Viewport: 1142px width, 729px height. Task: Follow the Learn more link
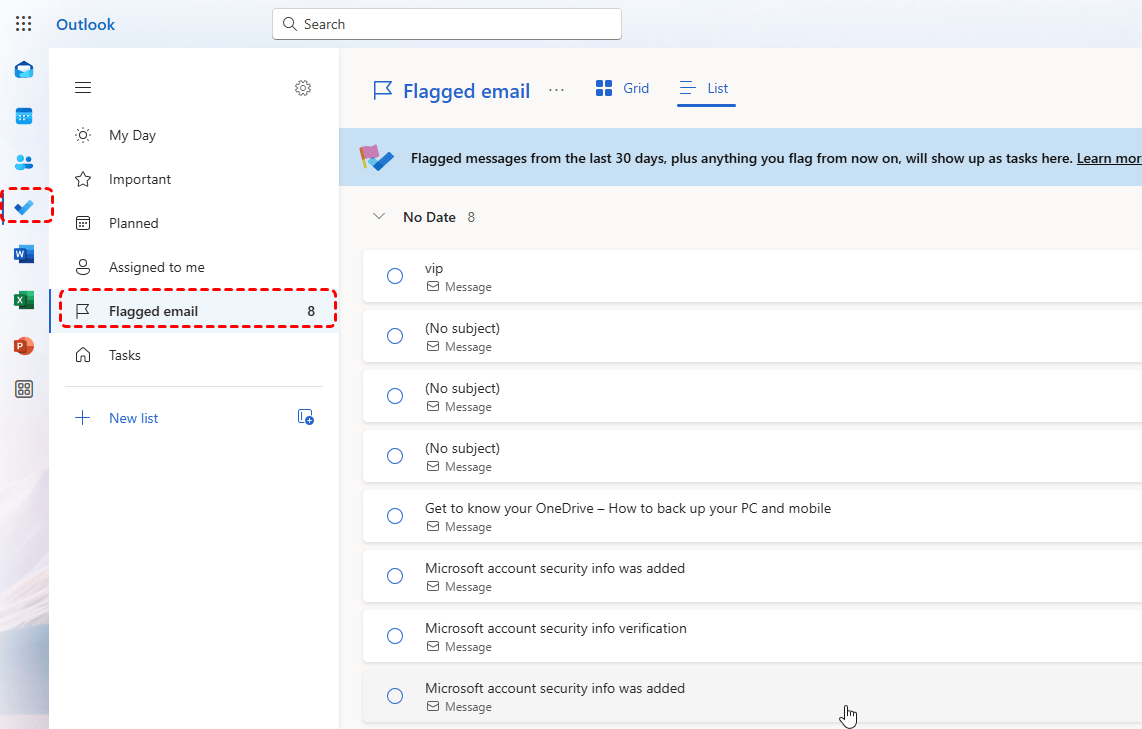click(1108, 158)
